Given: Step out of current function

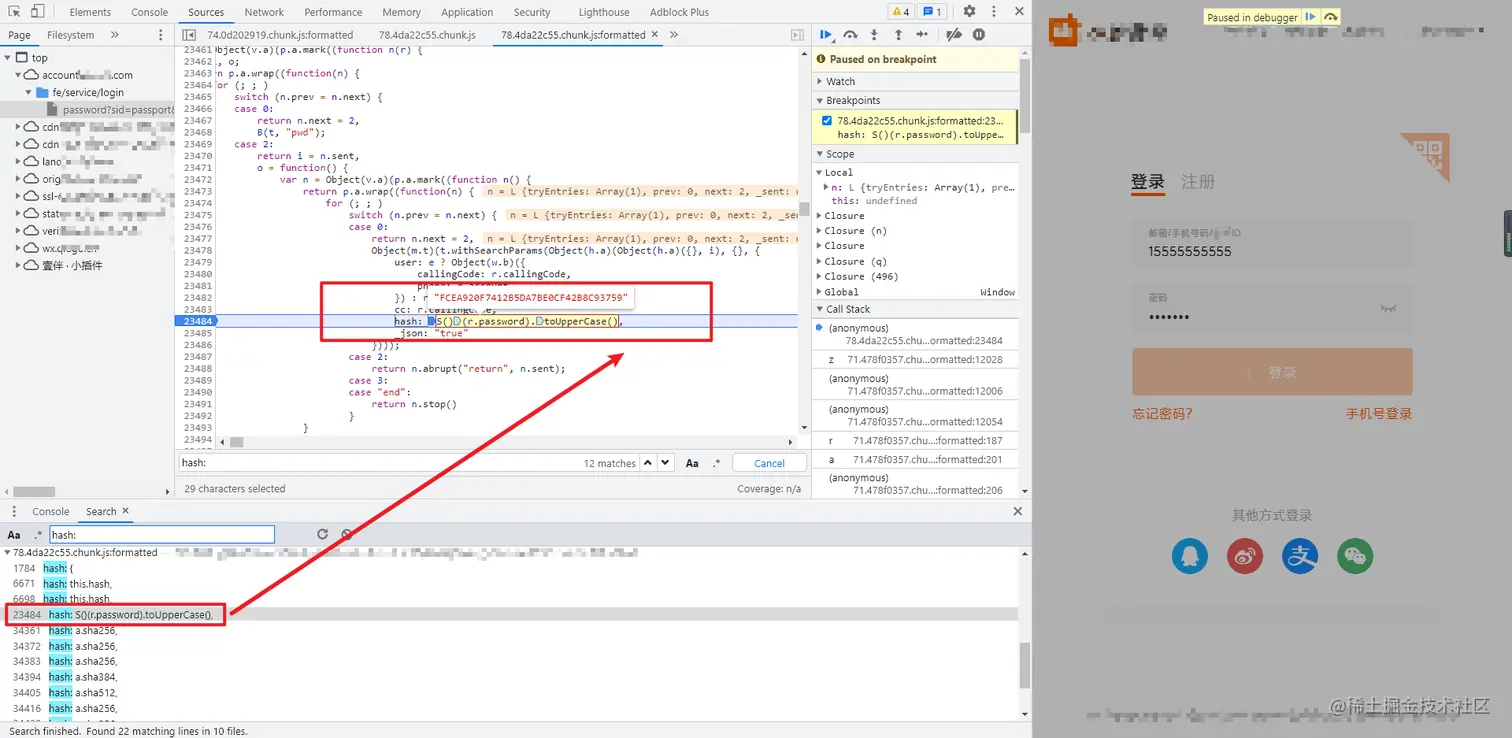Looking at the screenshot, I should (x=899, y=34).
